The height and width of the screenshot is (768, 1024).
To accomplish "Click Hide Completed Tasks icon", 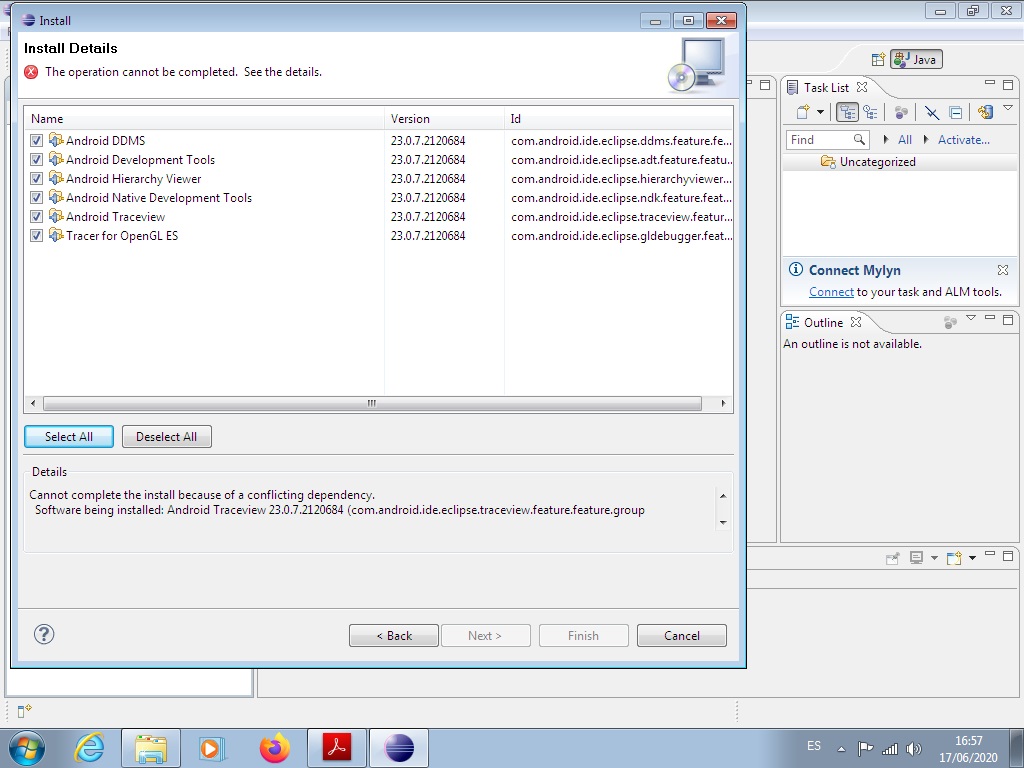I will click(932, 112).
